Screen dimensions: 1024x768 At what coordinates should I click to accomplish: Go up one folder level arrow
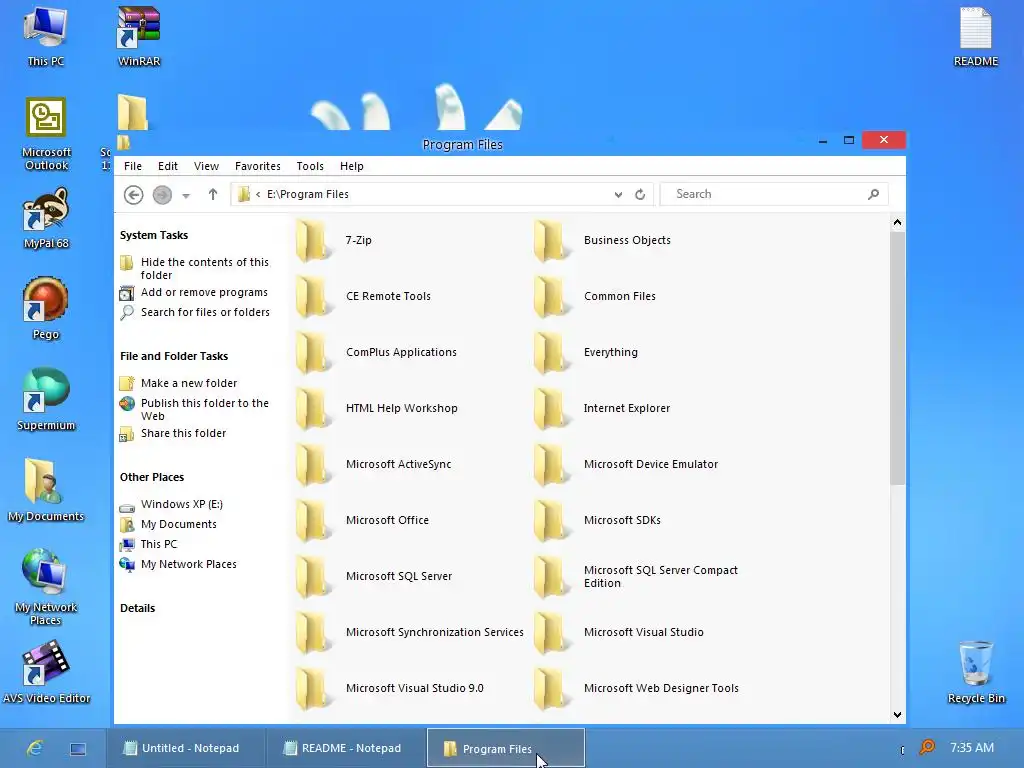click(213, 194)
